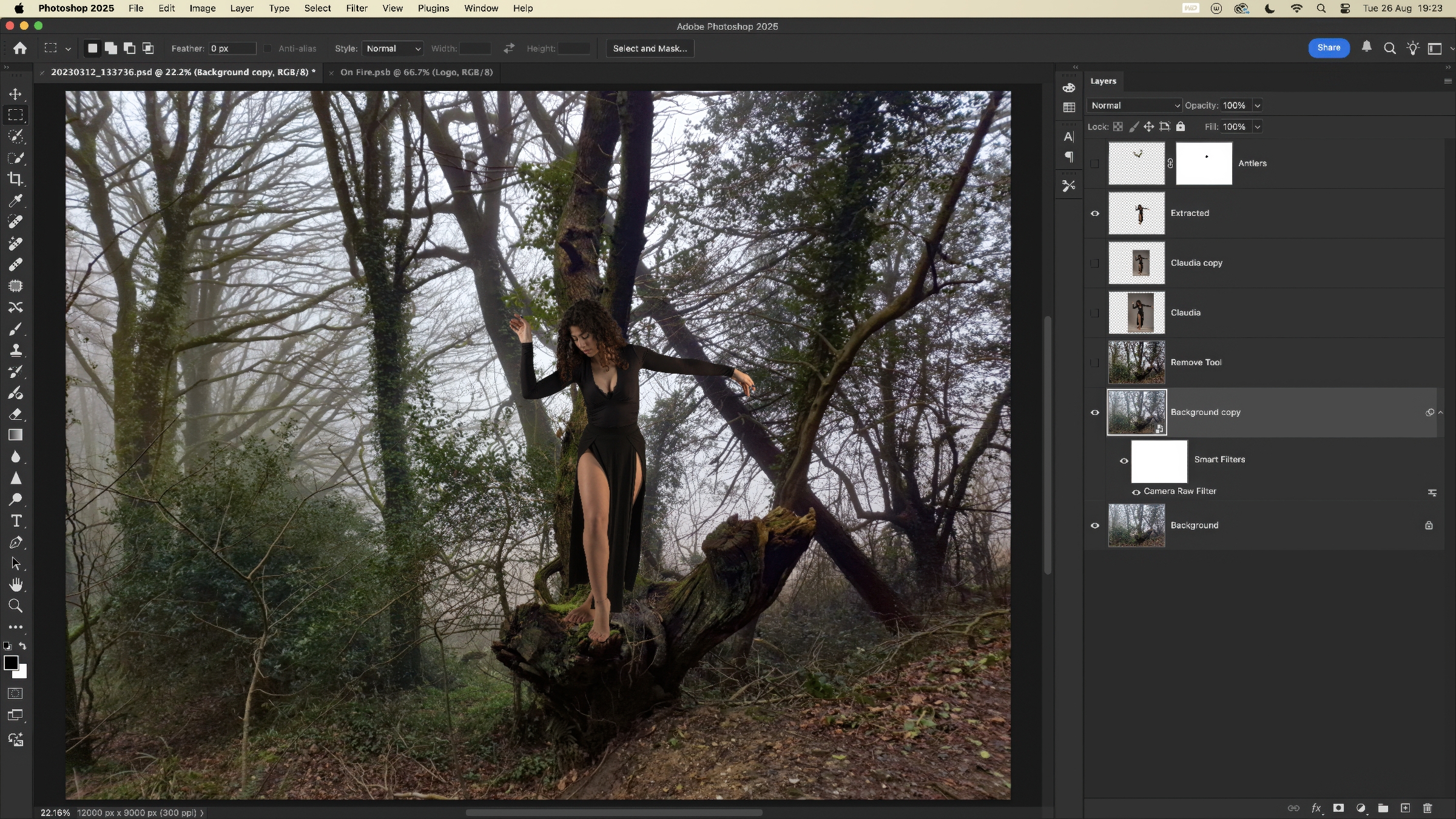
Task: Select the Hand tool
Action: coord(16,585)
